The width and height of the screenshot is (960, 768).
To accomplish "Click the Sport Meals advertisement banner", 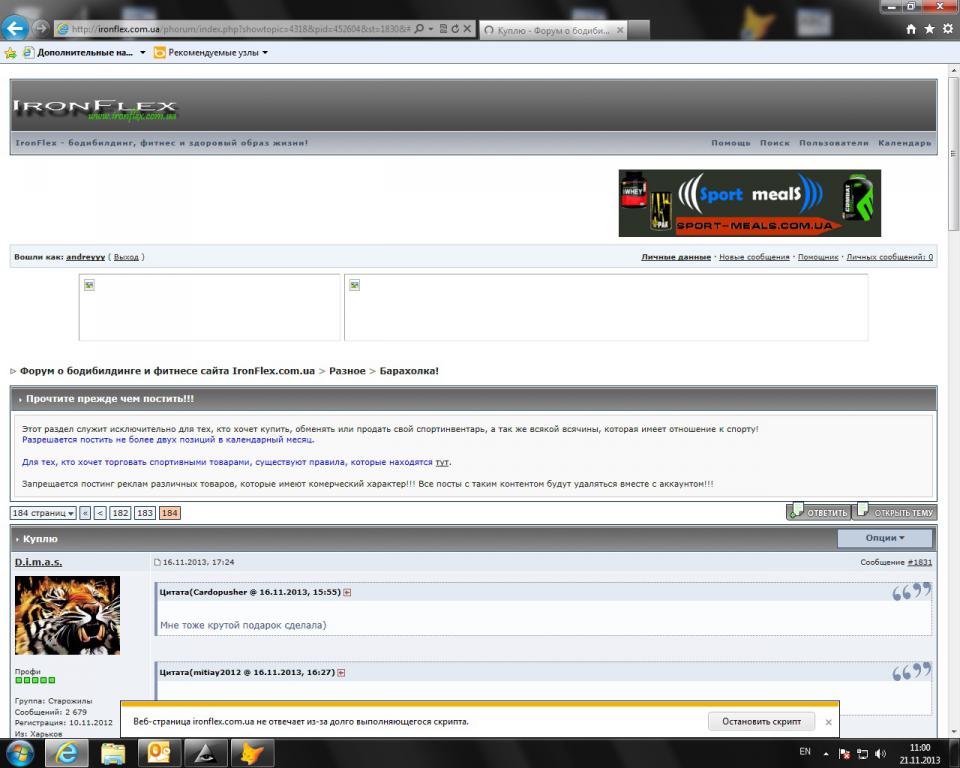I will [749, 203].
